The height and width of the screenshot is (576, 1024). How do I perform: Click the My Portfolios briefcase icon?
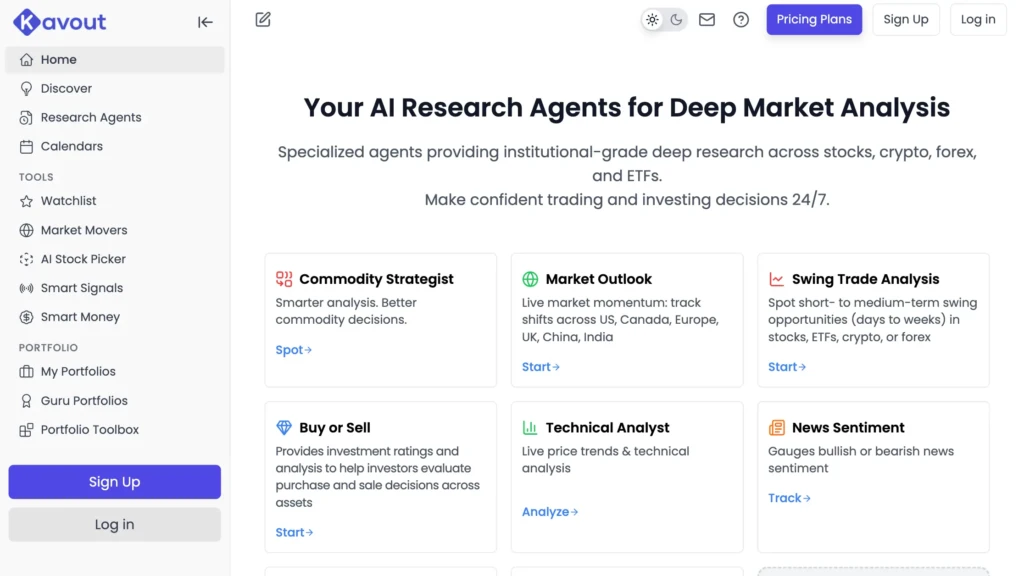(x=26, y=372)
